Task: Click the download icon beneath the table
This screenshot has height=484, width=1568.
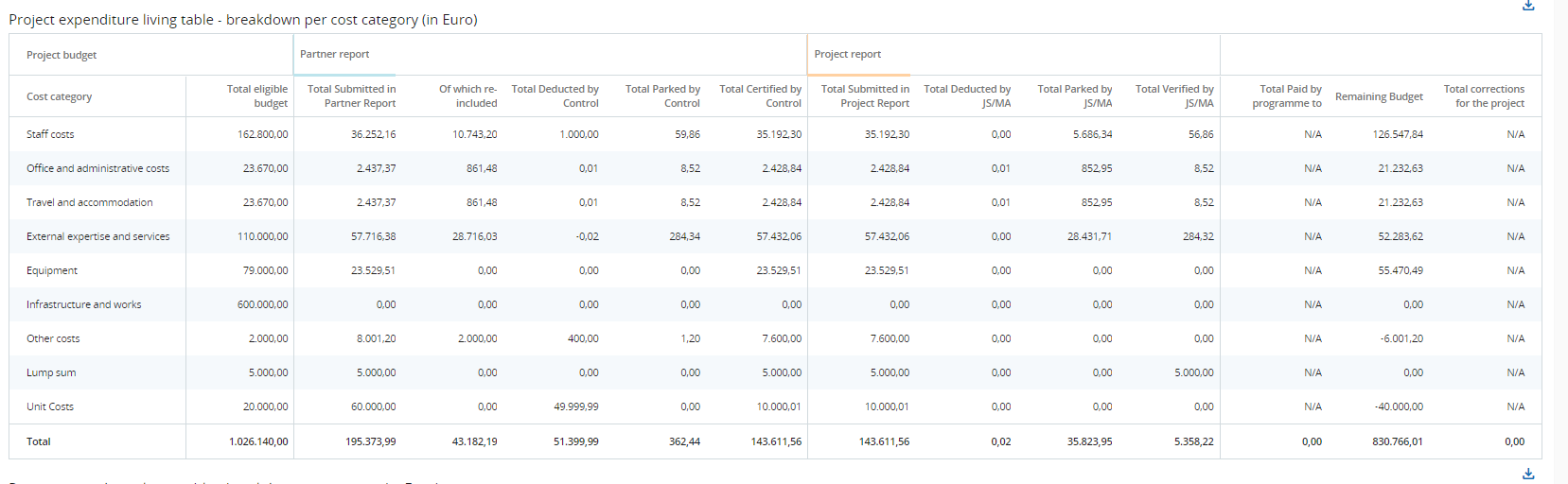Action: pyautogui.click(x=1527, y=474)
